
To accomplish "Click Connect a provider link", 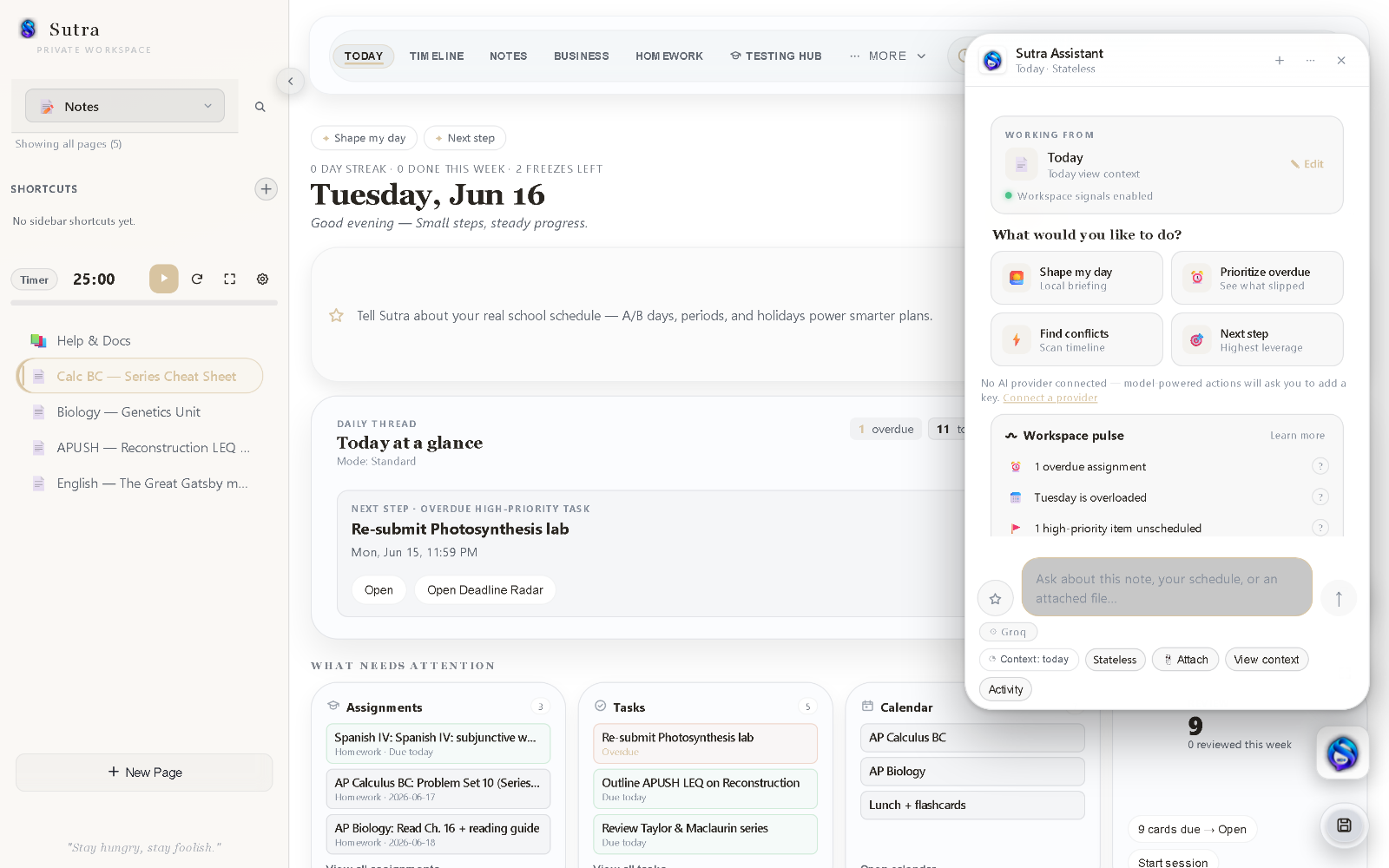I will 1050,398.
